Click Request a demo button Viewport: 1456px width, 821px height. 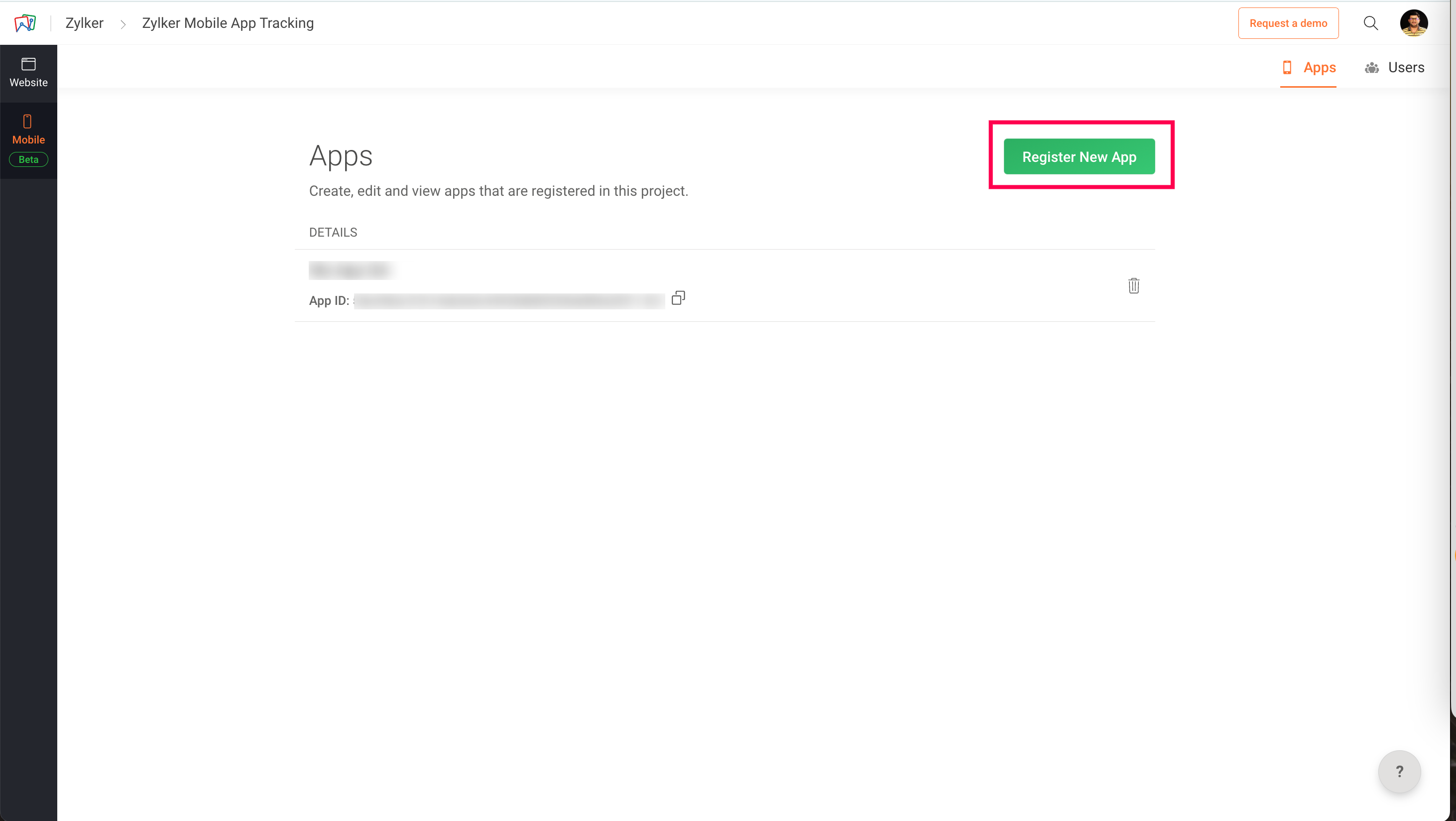click(1288, 23)
